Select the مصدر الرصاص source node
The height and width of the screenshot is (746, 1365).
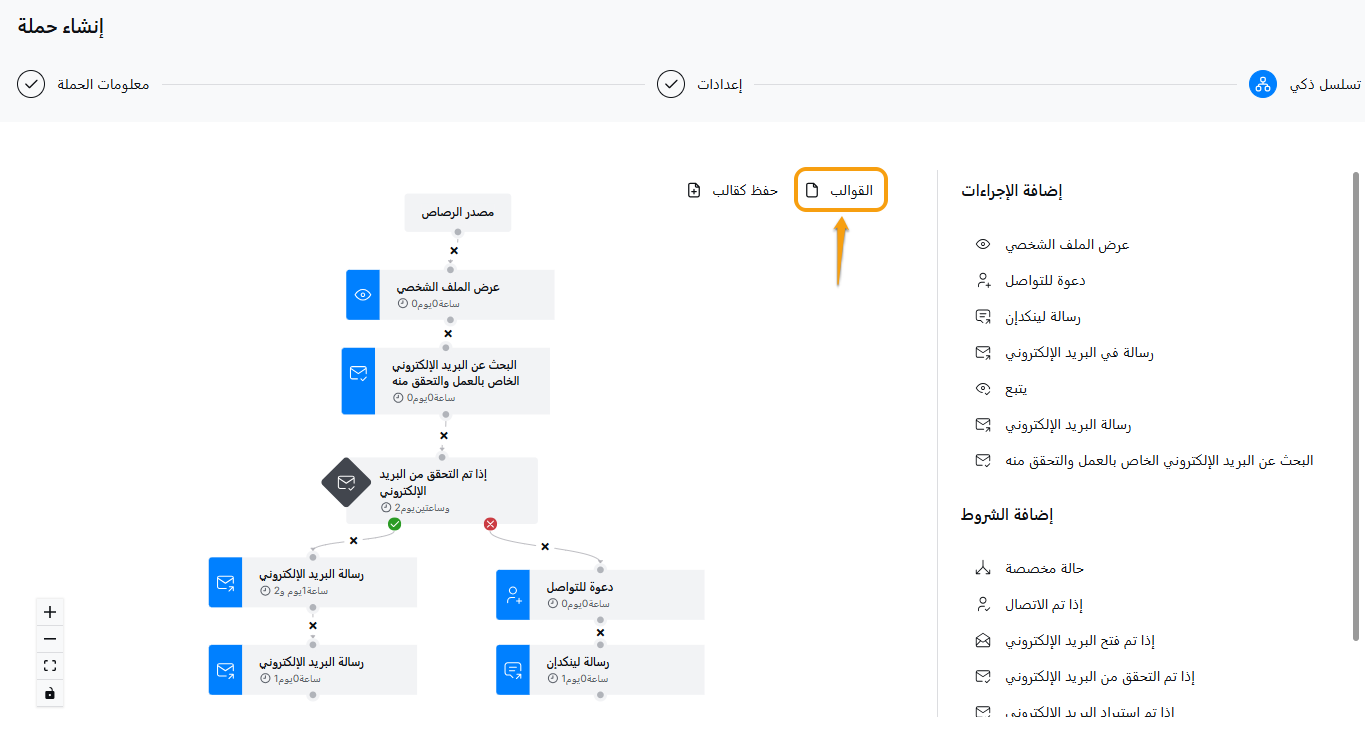[x=458, y=213]
